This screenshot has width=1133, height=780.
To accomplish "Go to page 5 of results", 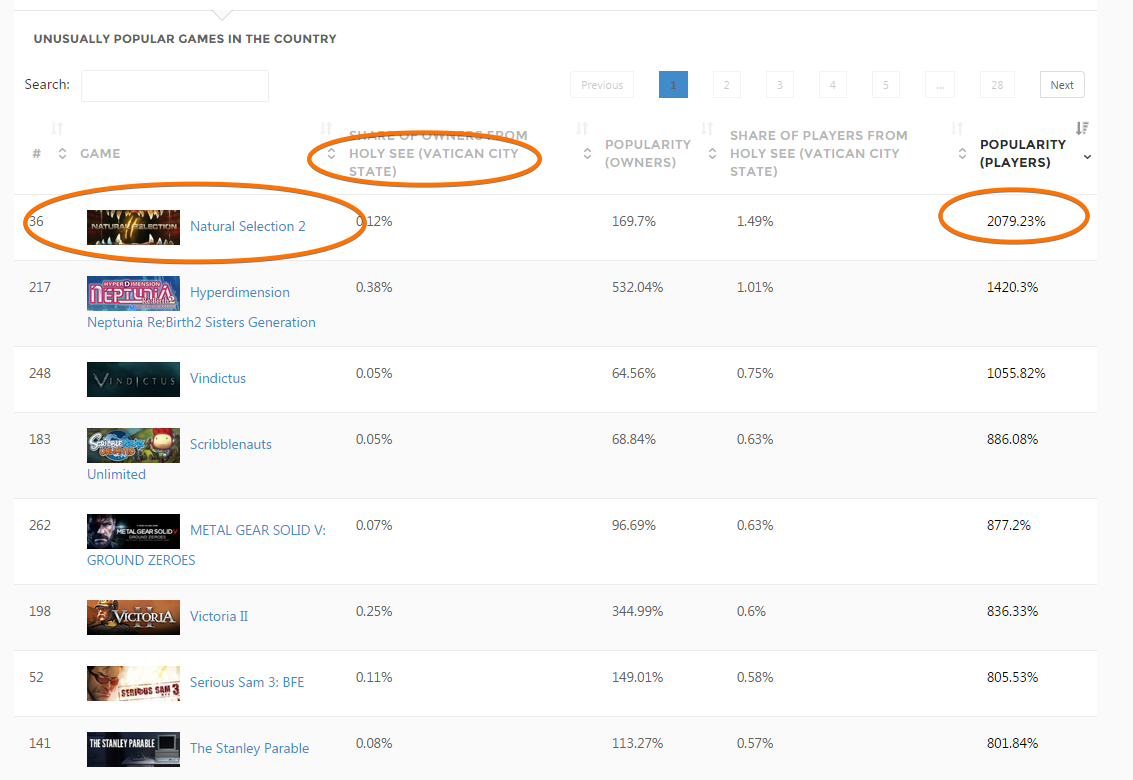I will tap(886, 85).
